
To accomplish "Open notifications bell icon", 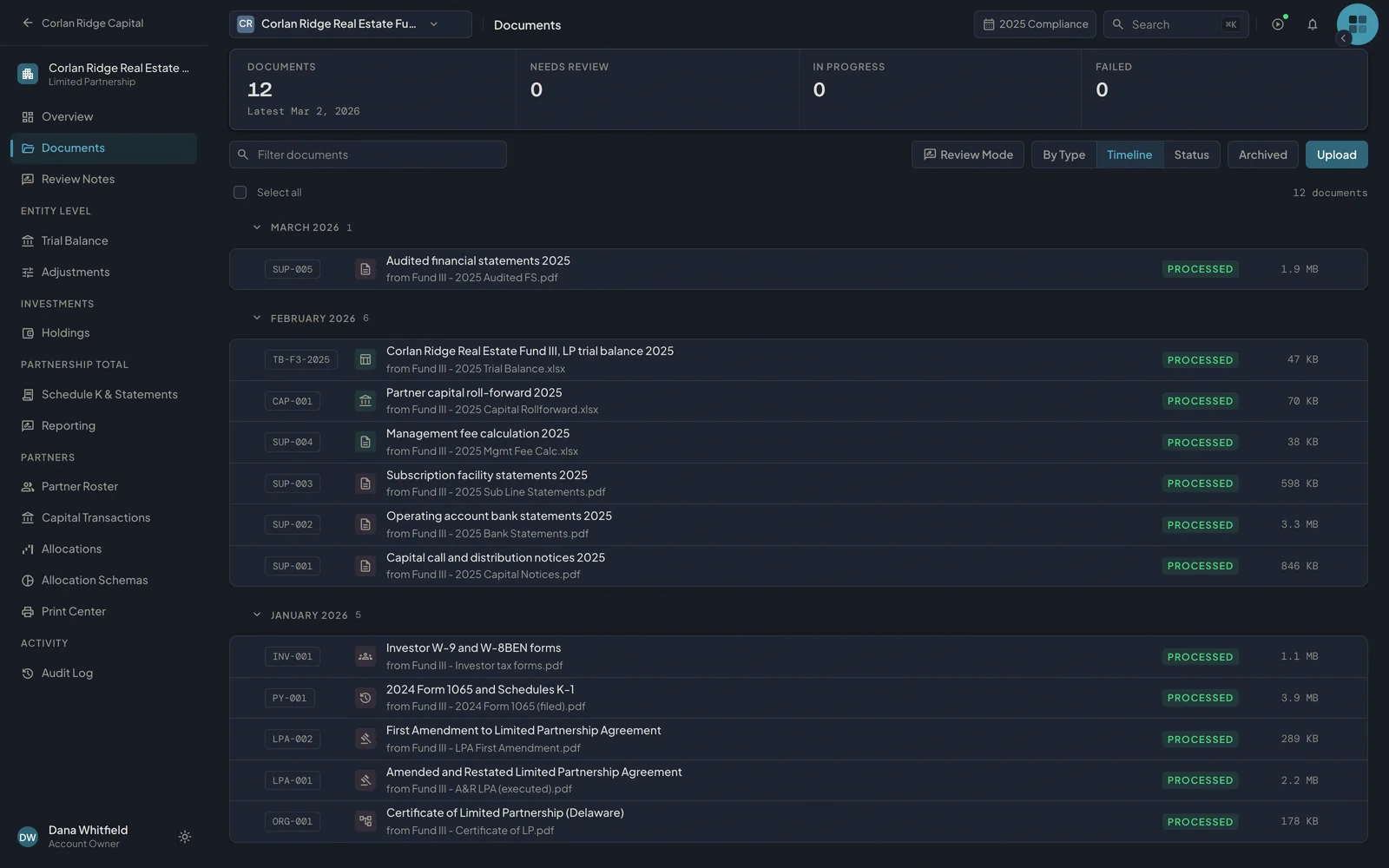I will [x=1313, y=24].
